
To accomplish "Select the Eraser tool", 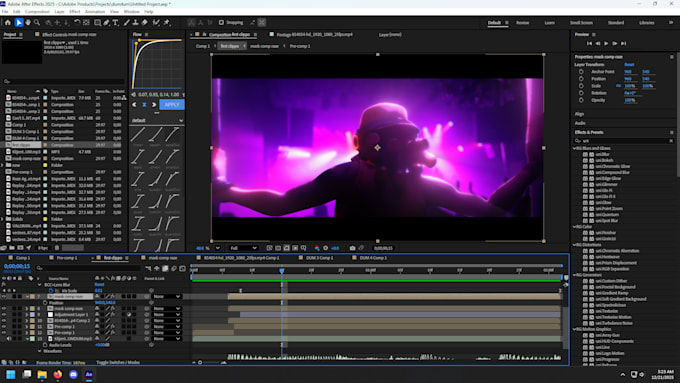I will pos(144,23).
